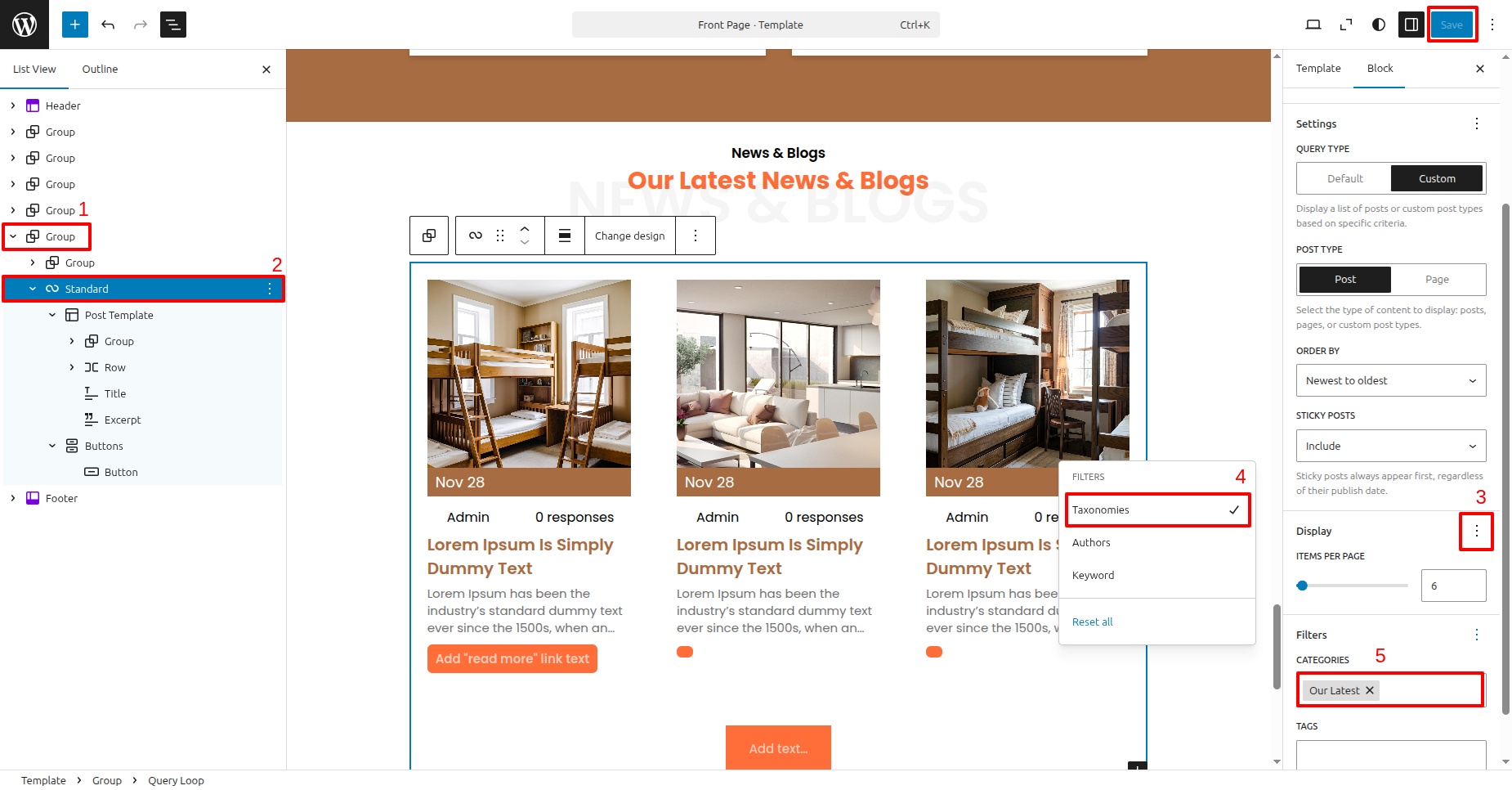The image size is (1512, 790).
Task: Toggle Authors filter in Filters menu
Action: coord(1091,543)
